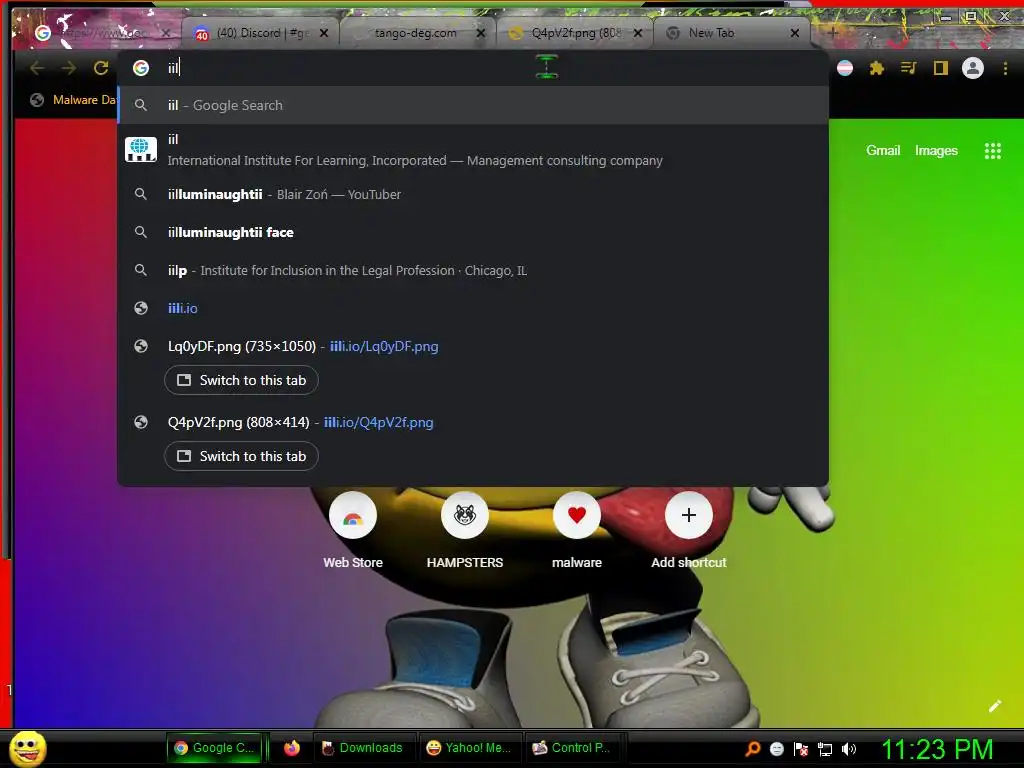Click the browser Forward arrow
The width and height of the screenshot is (1024, 768).
69,68
